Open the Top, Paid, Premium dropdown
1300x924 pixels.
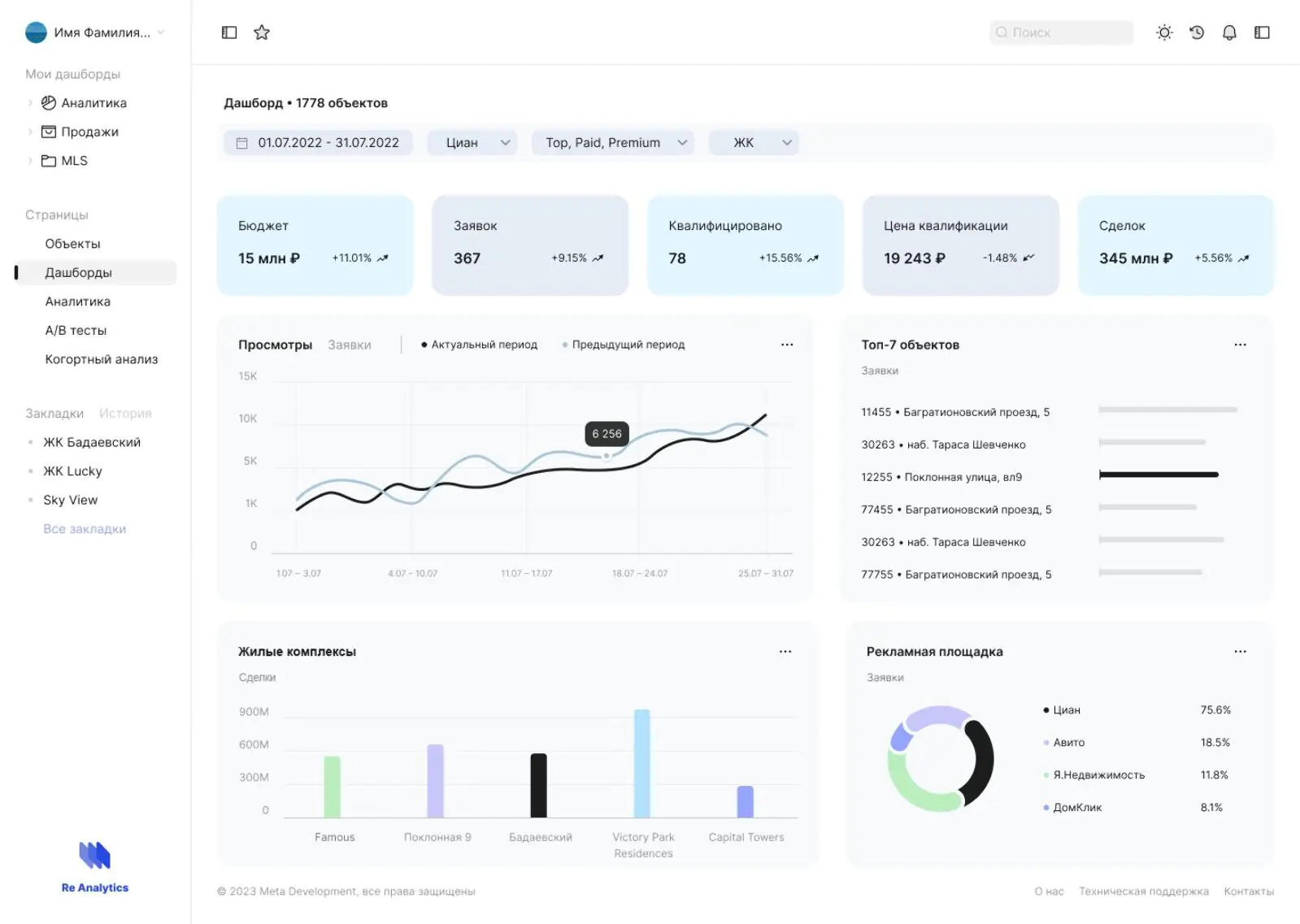[x=613, y=143]
